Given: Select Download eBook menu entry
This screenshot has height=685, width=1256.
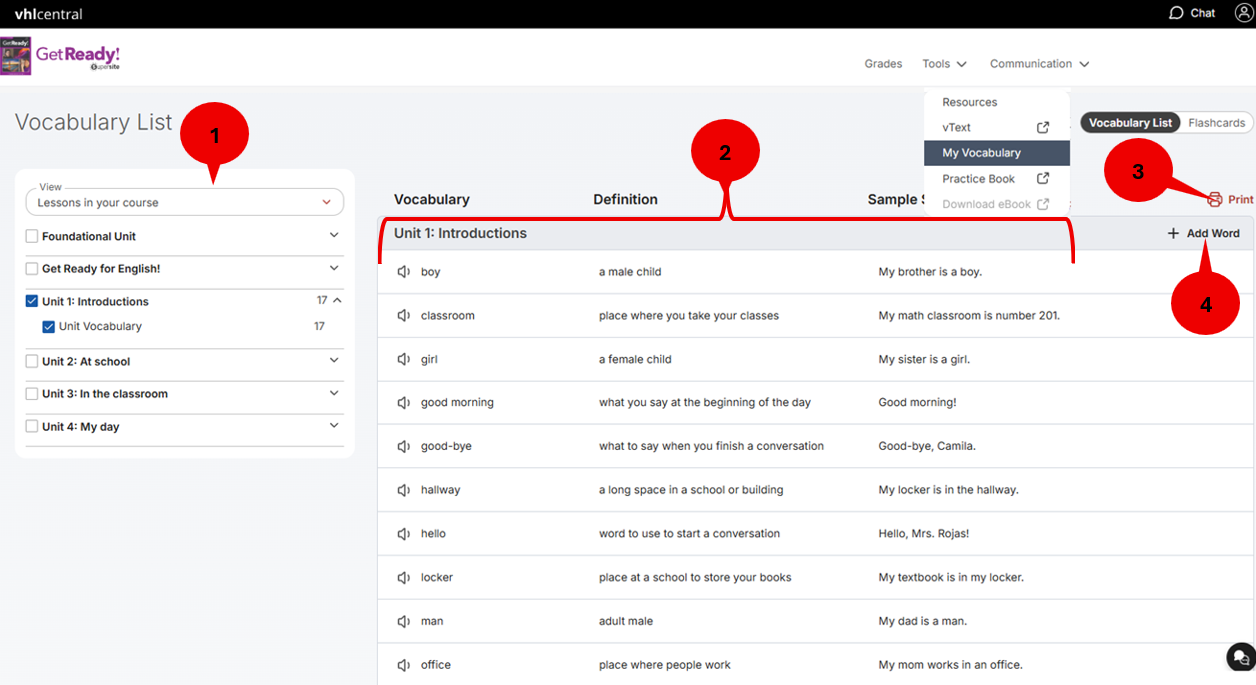Looking at the screenshot, I should pyautogui.click(x=997, y=204).
